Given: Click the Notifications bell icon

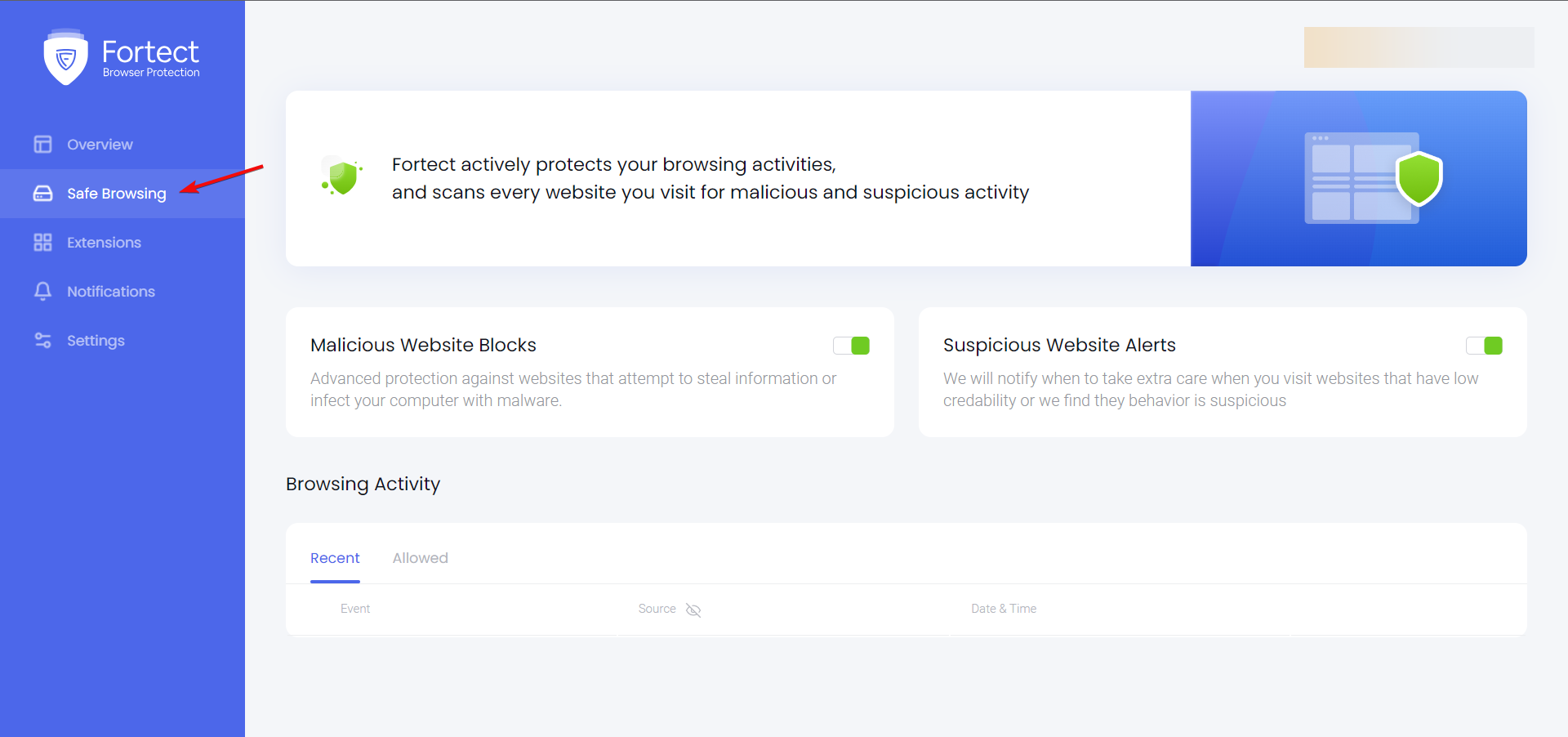Looking at the screenshot, I should click(42, 292).
